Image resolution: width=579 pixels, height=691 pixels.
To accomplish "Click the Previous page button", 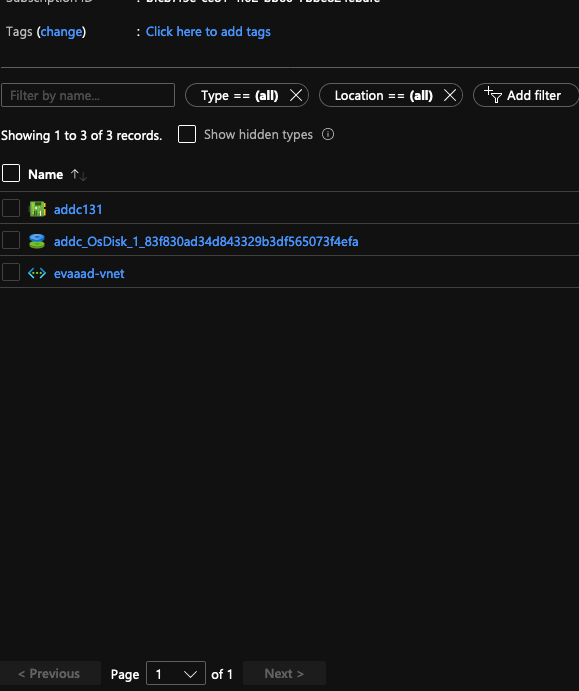I will 50,673.
